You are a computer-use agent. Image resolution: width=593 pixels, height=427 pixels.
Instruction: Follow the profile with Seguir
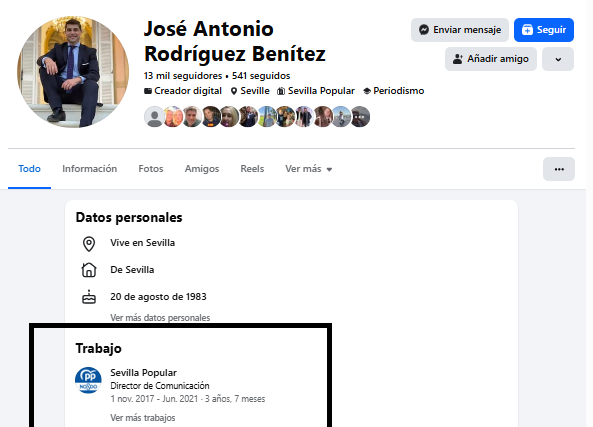click(x=544, y=30)
